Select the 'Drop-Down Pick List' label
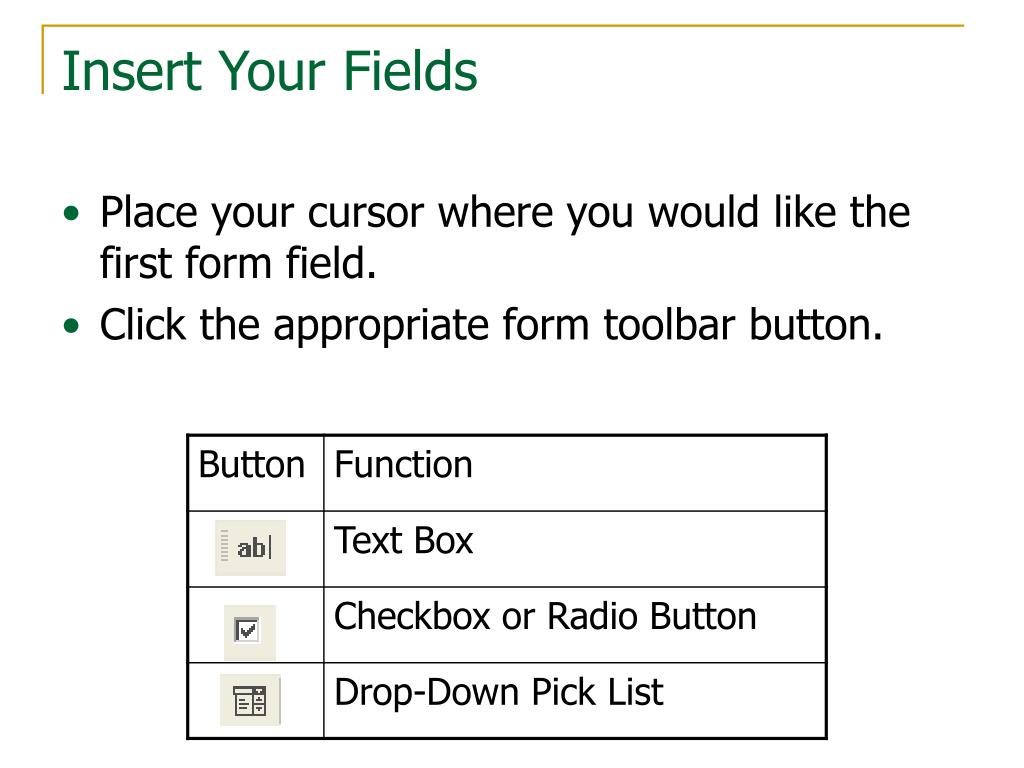This screenshot has width=1024, height=768. point(499,692)
